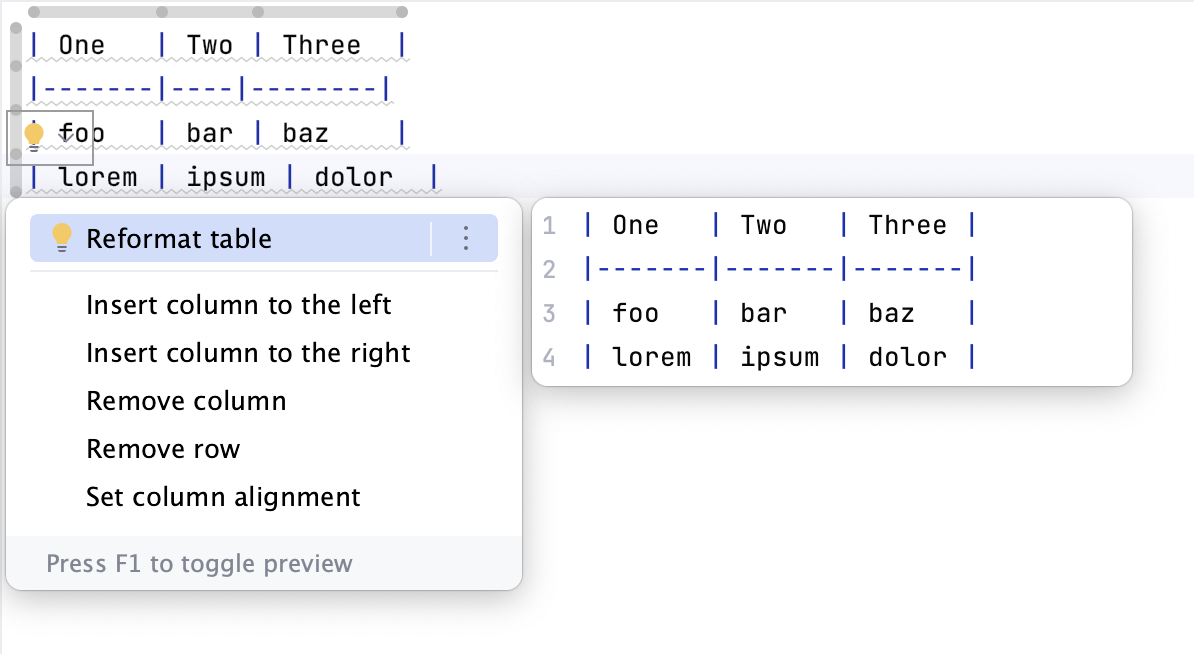Viewport: 1194px width, 654px height.
Task: Choose Reformat table from the popup
Action: (180, 238)
